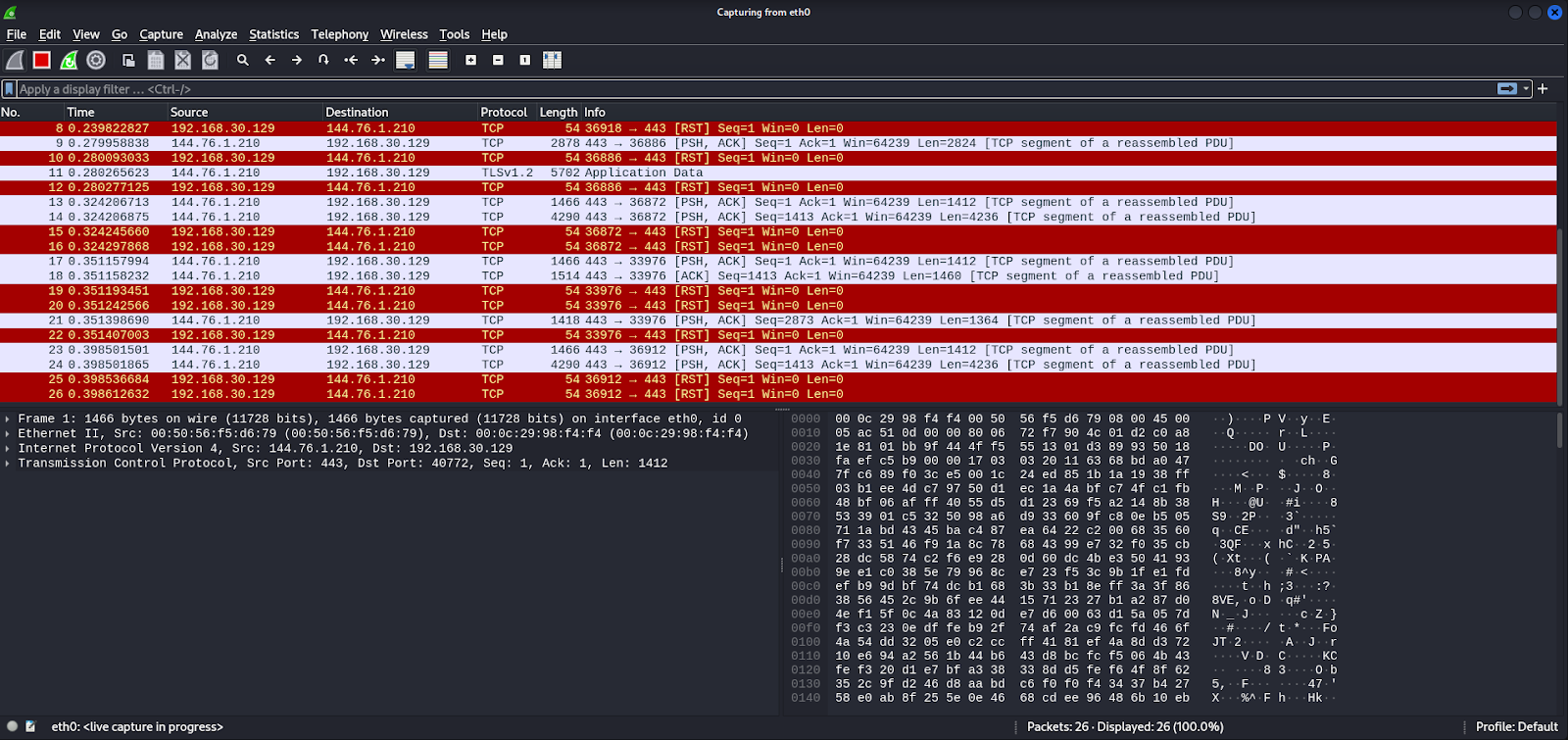Open a capture file icon
1568x740 pixels.
point(128,61)
